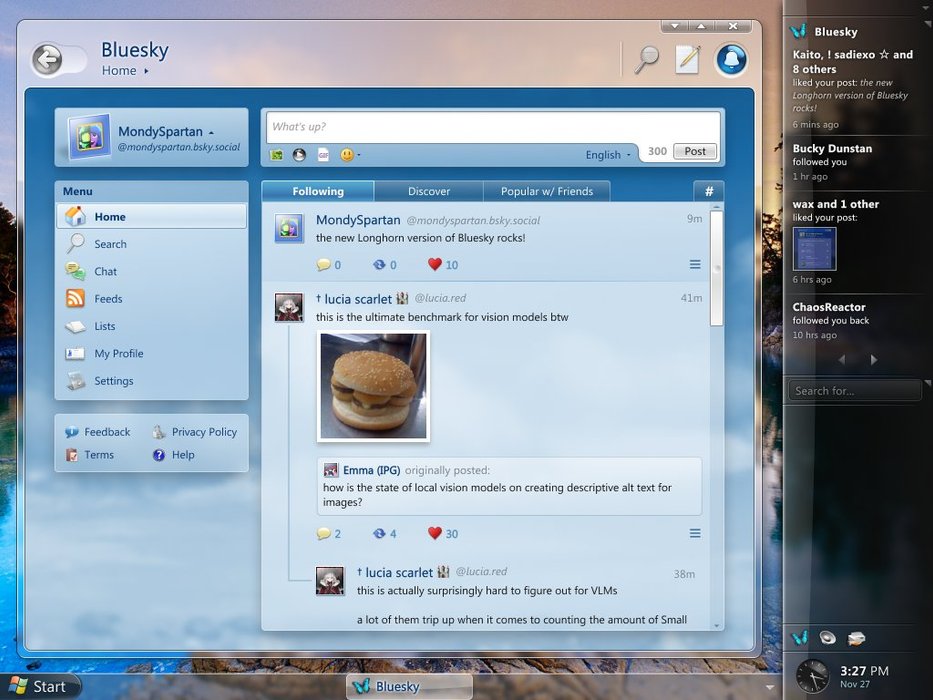This screenshot has height=700, width=933.
Task: Open the burger photo in lucia scarlet's post
Action: (373, 386)
